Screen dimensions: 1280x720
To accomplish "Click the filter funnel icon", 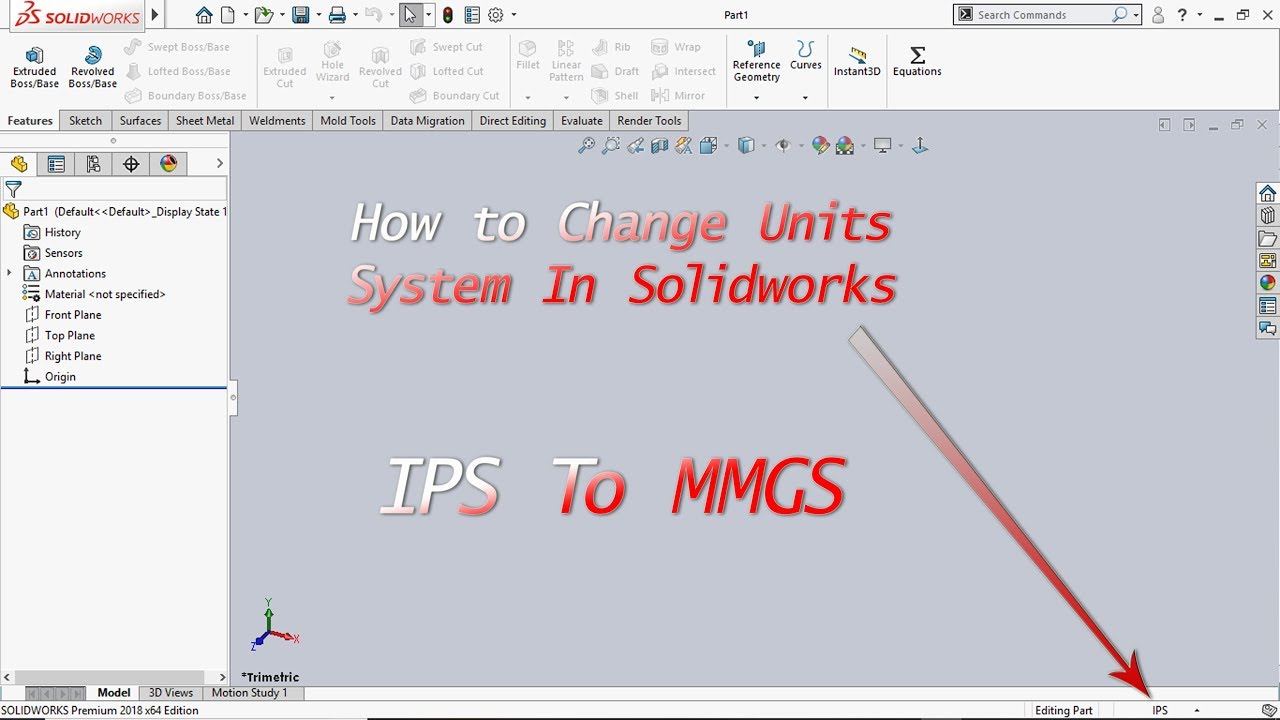I will pyautogui.click(x=13, y=189).
